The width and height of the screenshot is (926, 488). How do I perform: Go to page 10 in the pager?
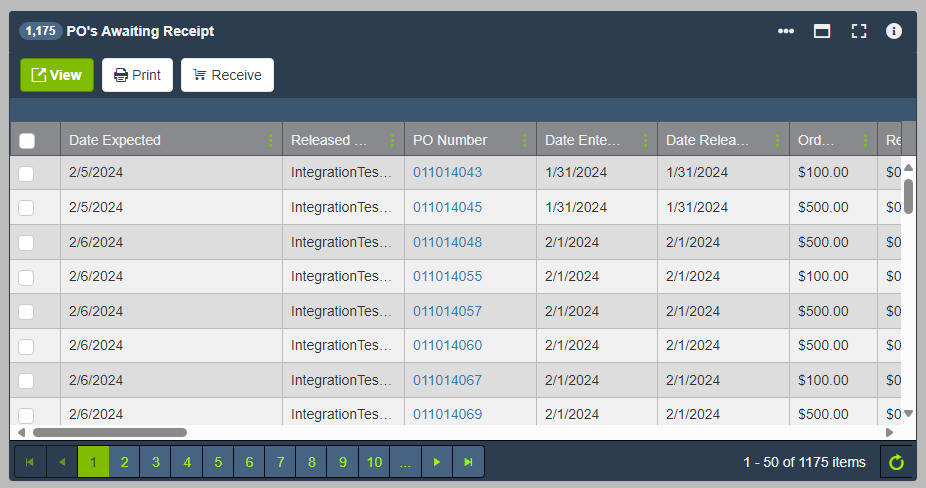coord(374,462)
